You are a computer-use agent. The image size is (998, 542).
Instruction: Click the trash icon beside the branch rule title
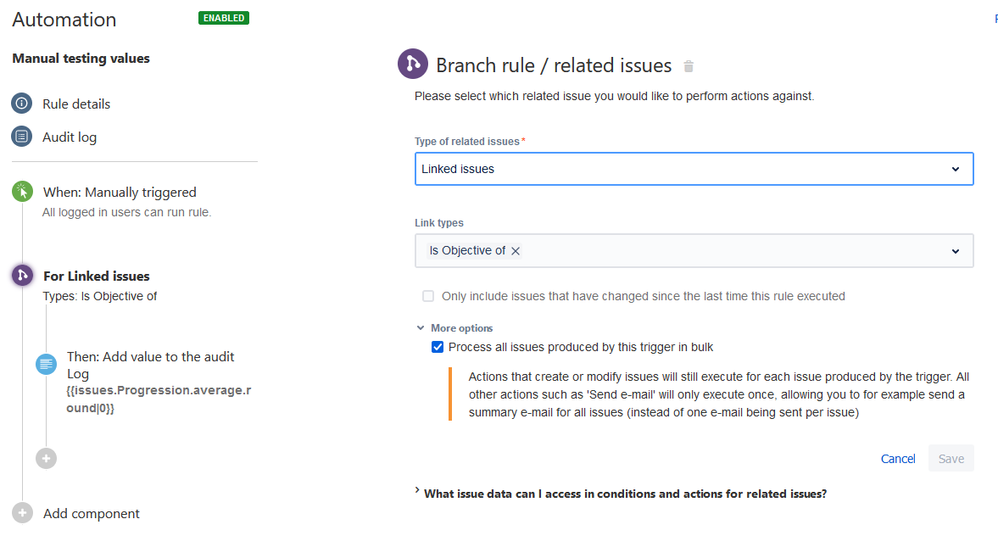pos(688,67)
